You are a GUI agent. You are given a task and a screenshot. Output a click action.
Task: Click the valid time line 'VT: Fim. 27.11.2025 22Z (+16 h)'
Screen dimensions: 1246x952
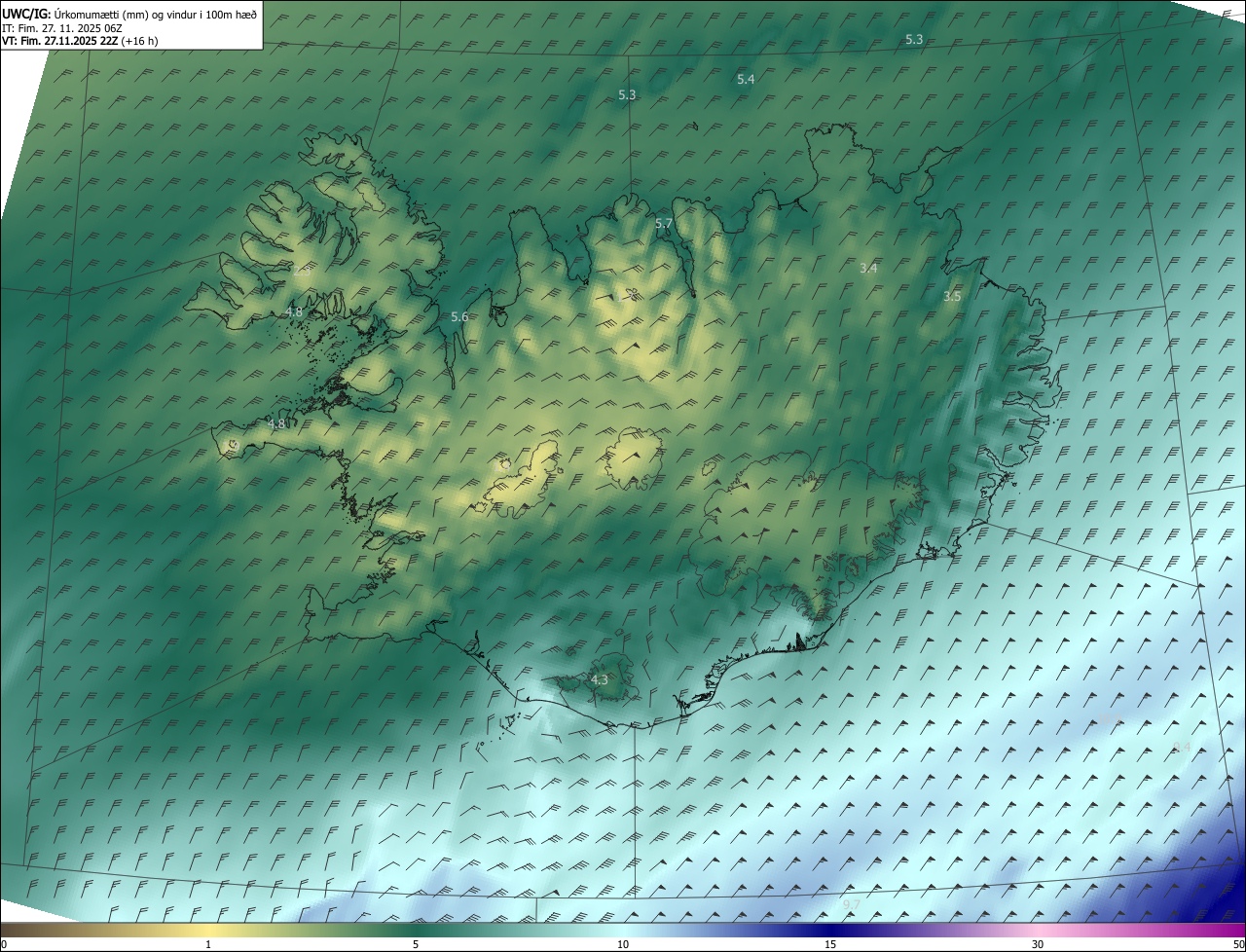(x=80, y=41)
